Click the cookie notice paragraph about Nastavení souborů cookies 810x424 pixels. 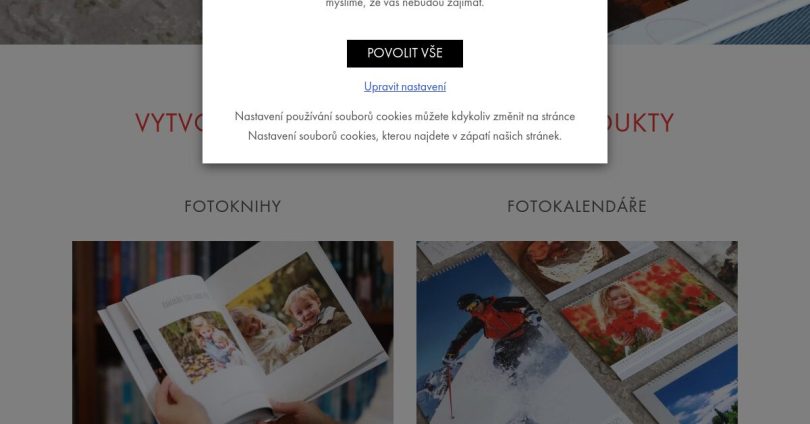coord(404,126)
